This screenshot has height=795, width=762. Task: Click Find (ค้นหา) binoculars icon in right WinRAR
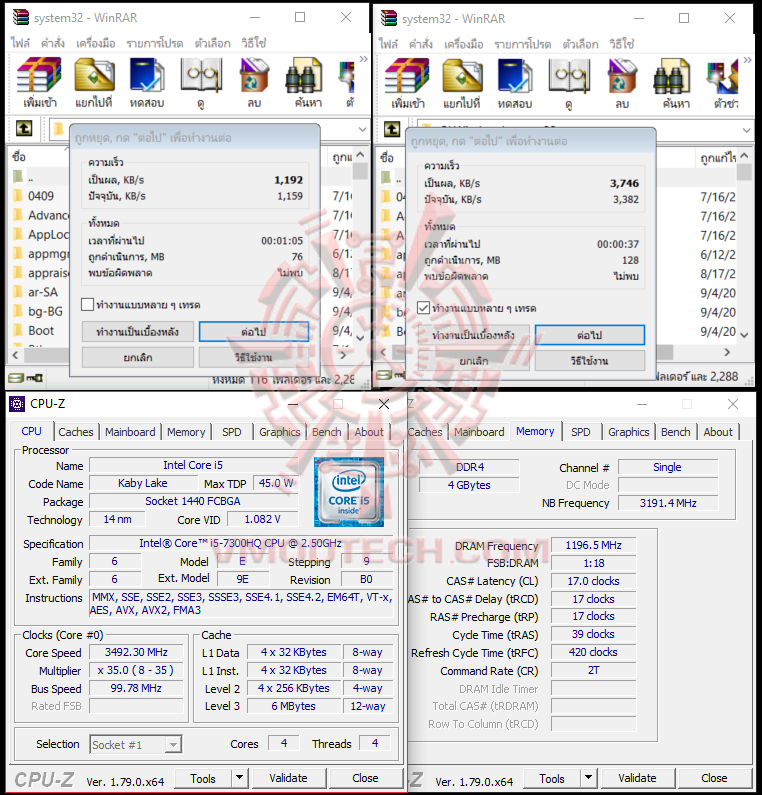(672, 76)
